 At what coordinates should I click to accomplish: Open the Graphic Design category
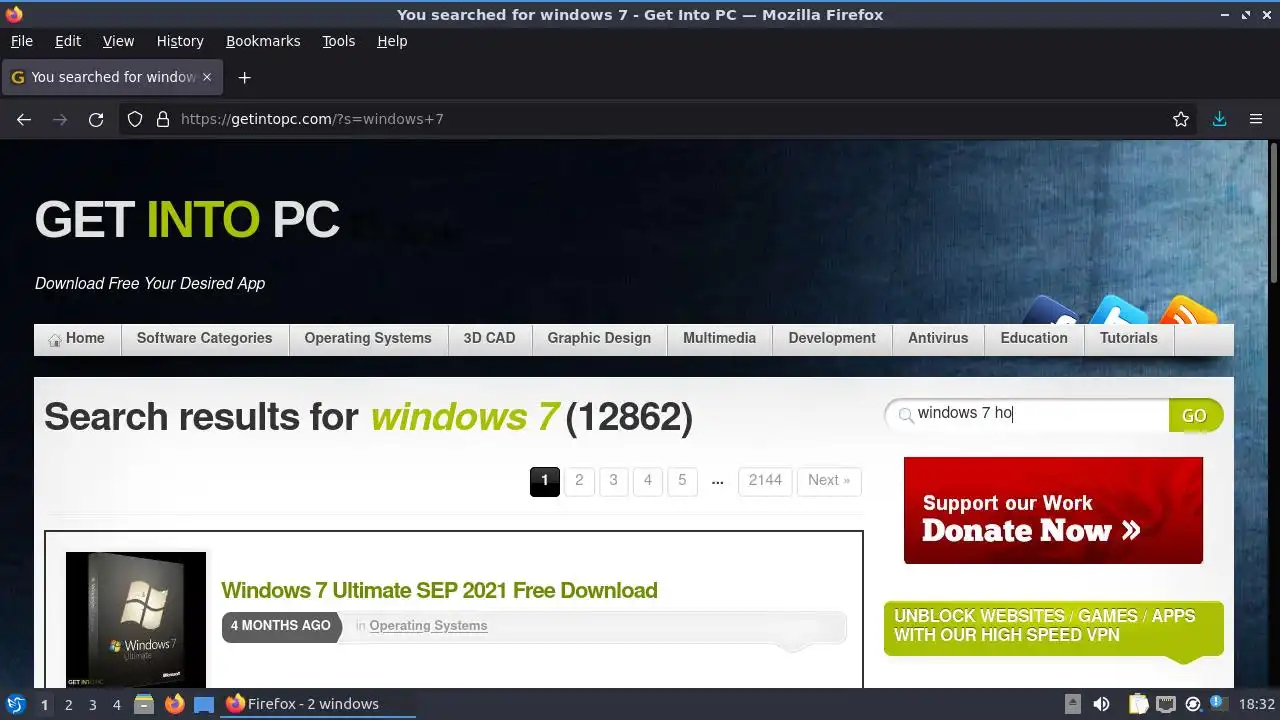coord(599,339)
